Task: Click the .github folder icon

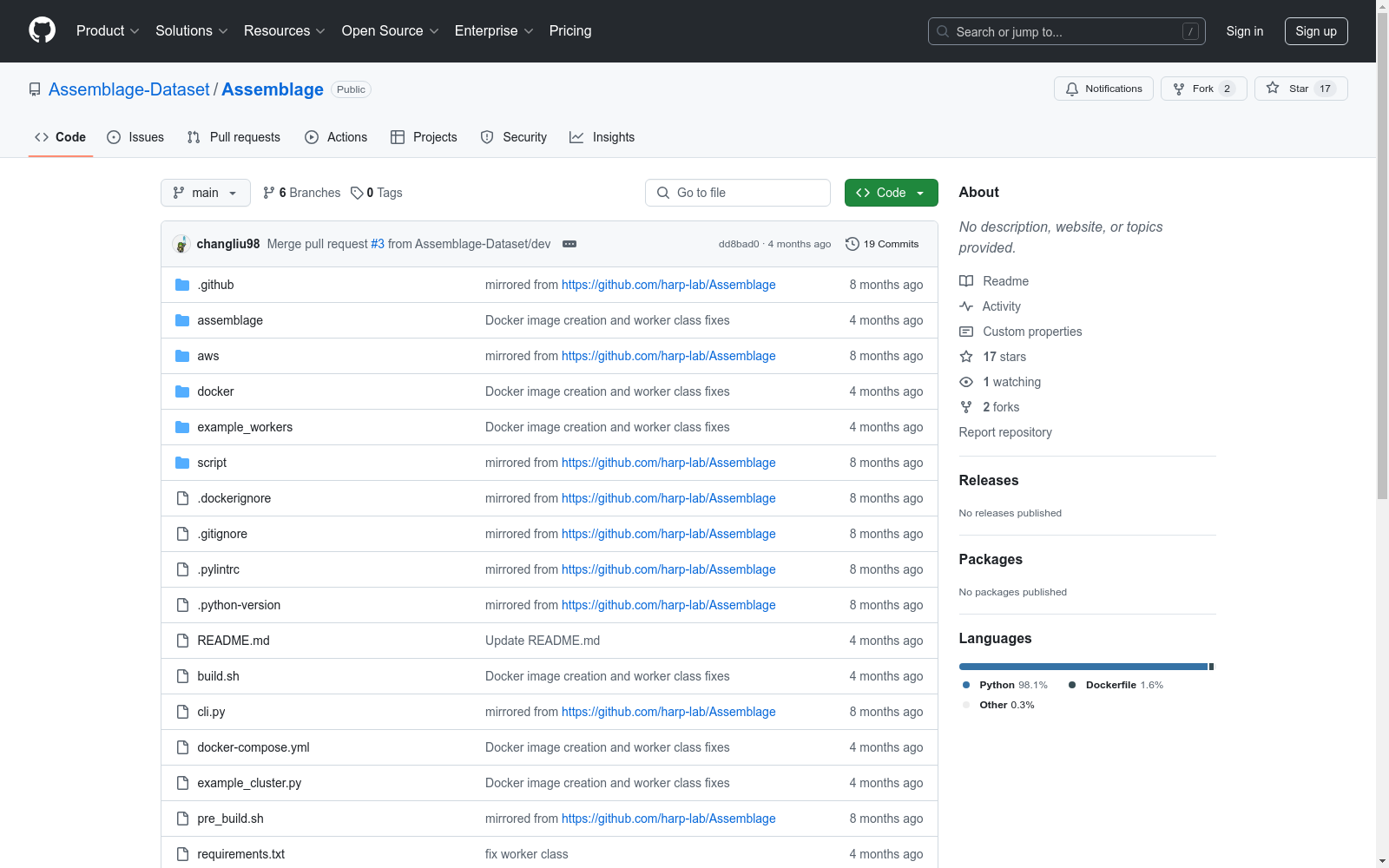Action: pyautogui.click(x=182, y=285)
